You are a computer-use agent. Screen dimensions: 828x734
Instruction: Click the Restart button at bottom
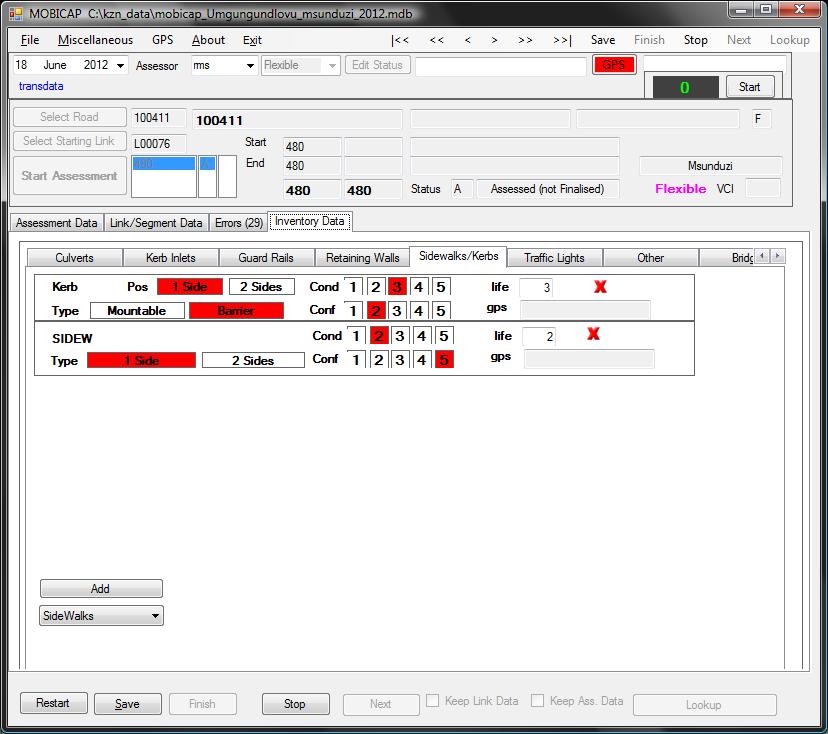(x=53, y=704)
